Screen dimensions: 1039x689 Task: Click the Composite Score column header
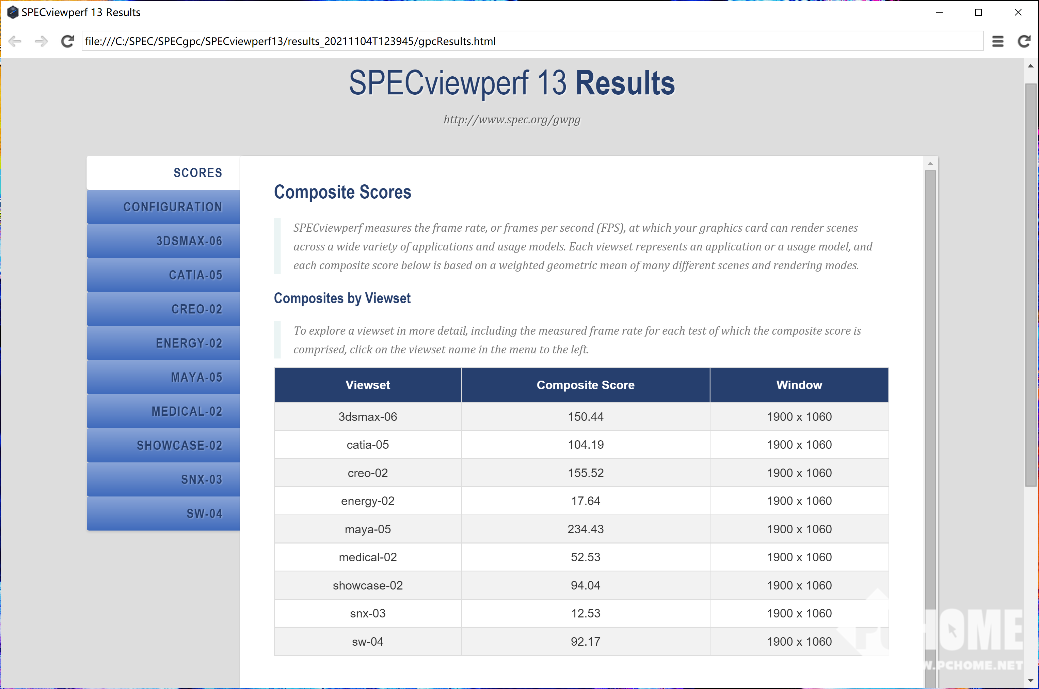click(586, 385)
